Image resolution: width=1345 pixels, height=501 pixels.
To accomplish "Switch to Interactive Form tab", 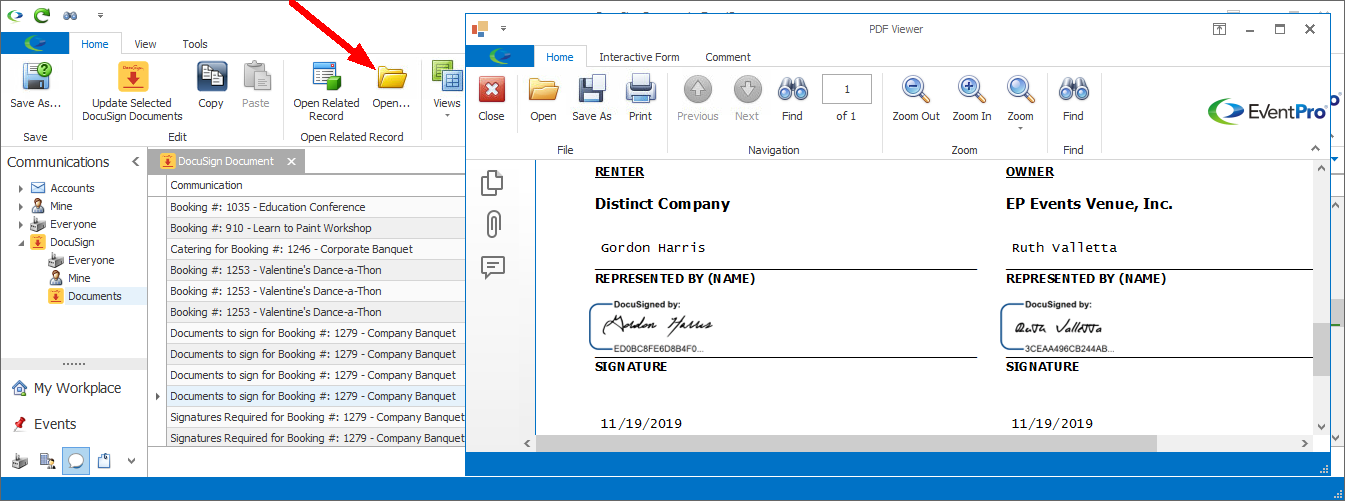I will (639, 57).
